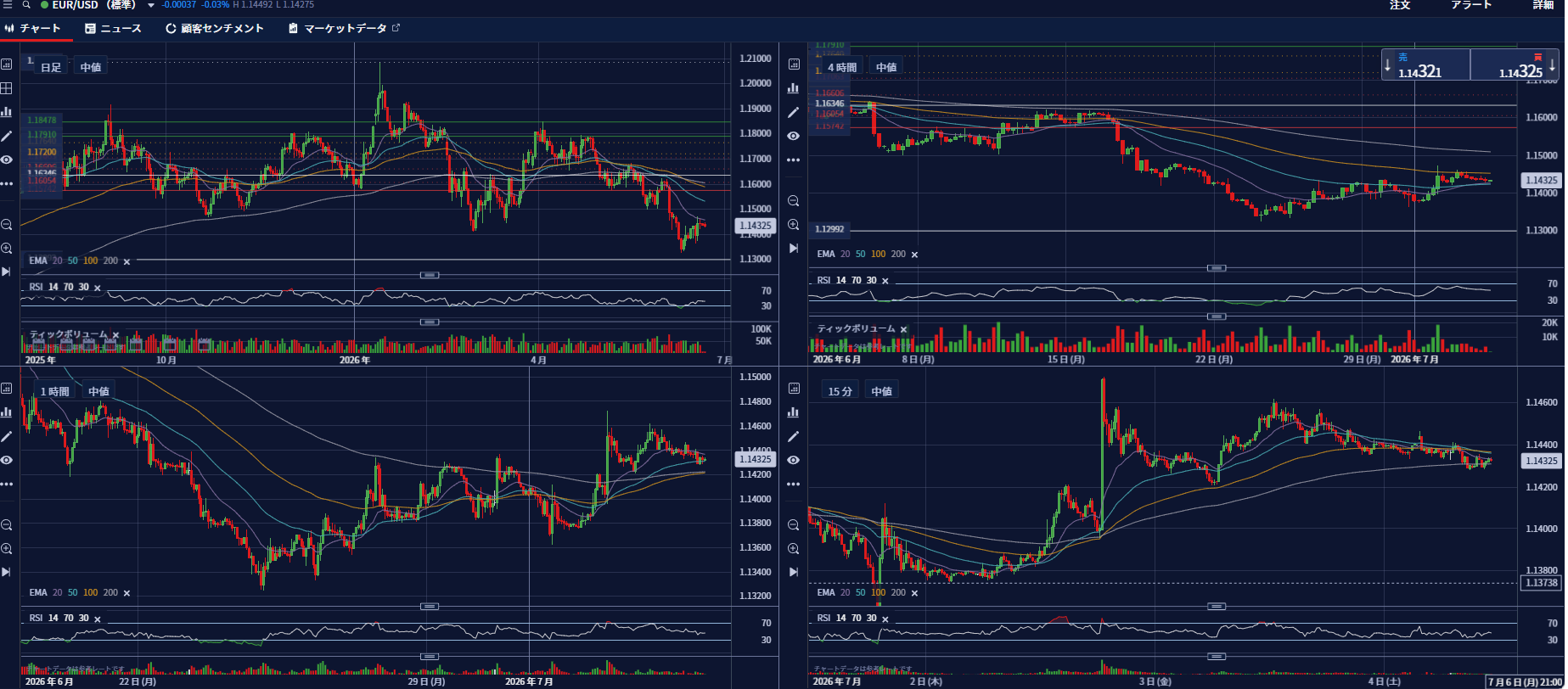Open the 日足 timeframe dropdown
1568x689 pixels.
51,67
